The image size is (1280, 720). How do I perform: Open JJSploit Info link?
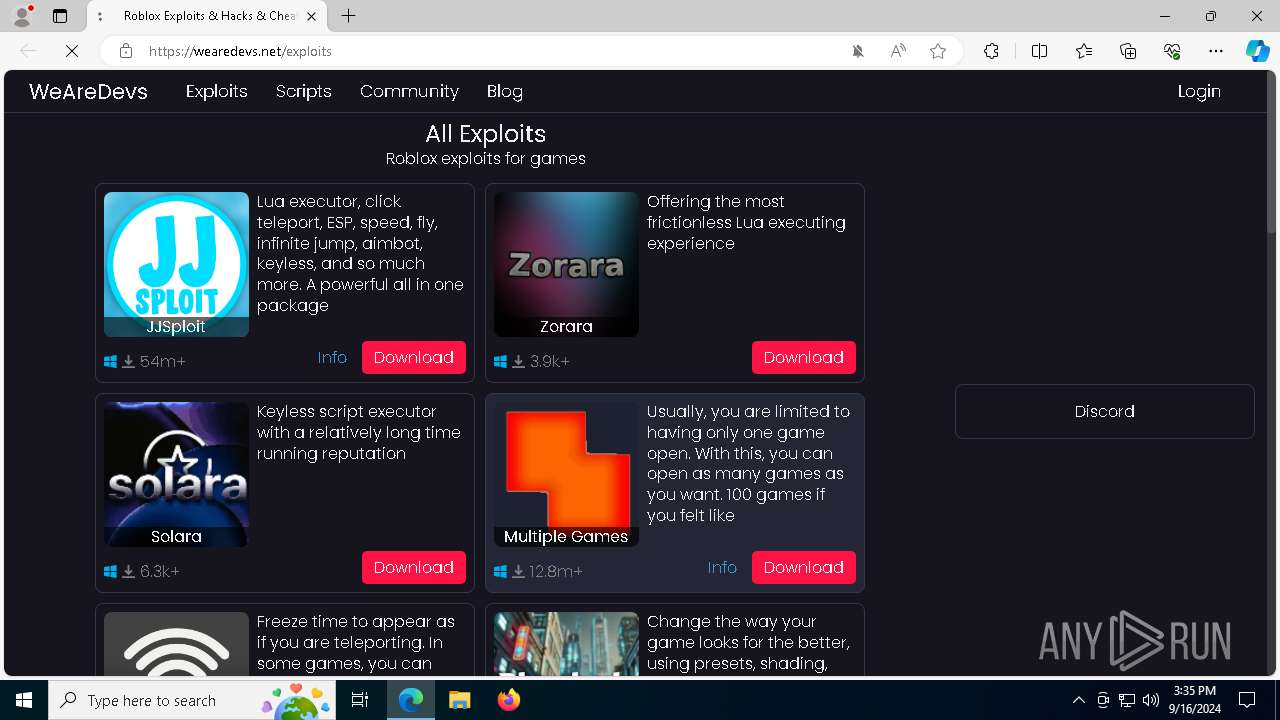(x=332, y=357)
